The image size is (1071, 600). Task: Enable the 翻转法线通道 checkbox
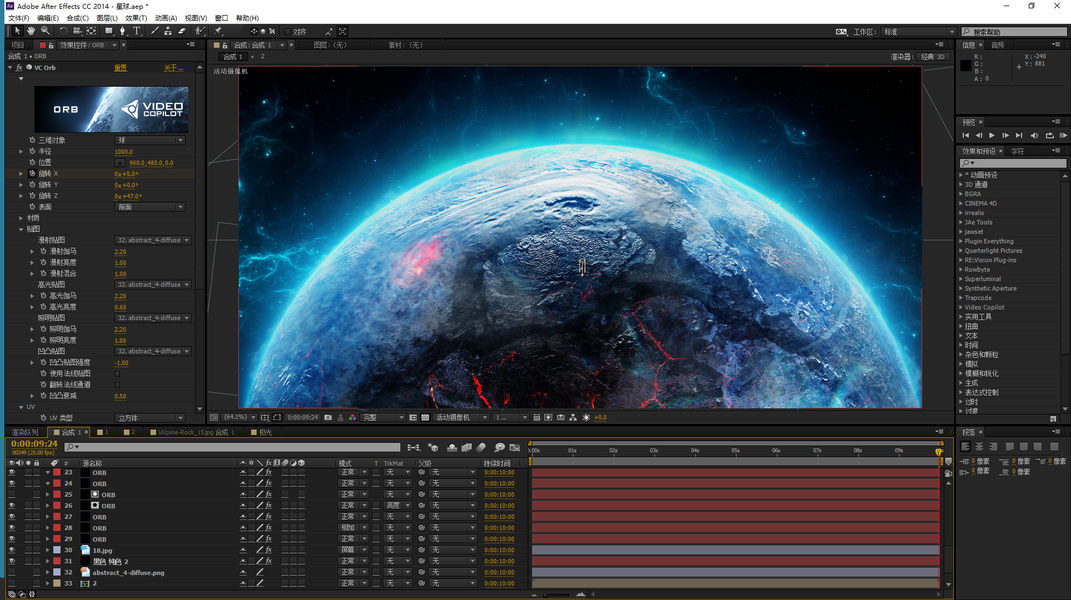pos(117,385)
